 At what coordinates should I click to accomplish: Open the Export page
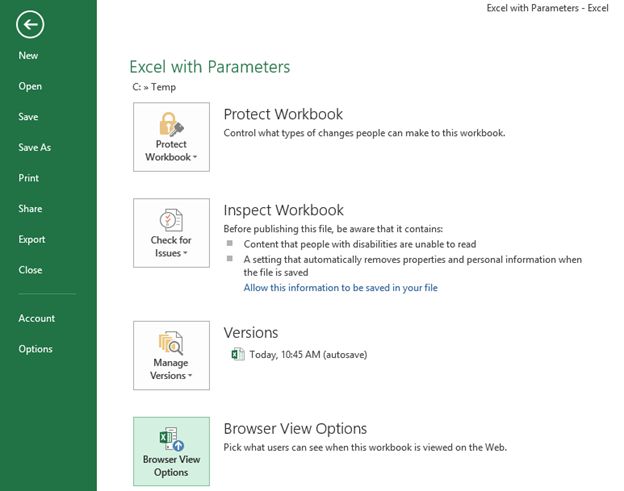click(32, 240)
